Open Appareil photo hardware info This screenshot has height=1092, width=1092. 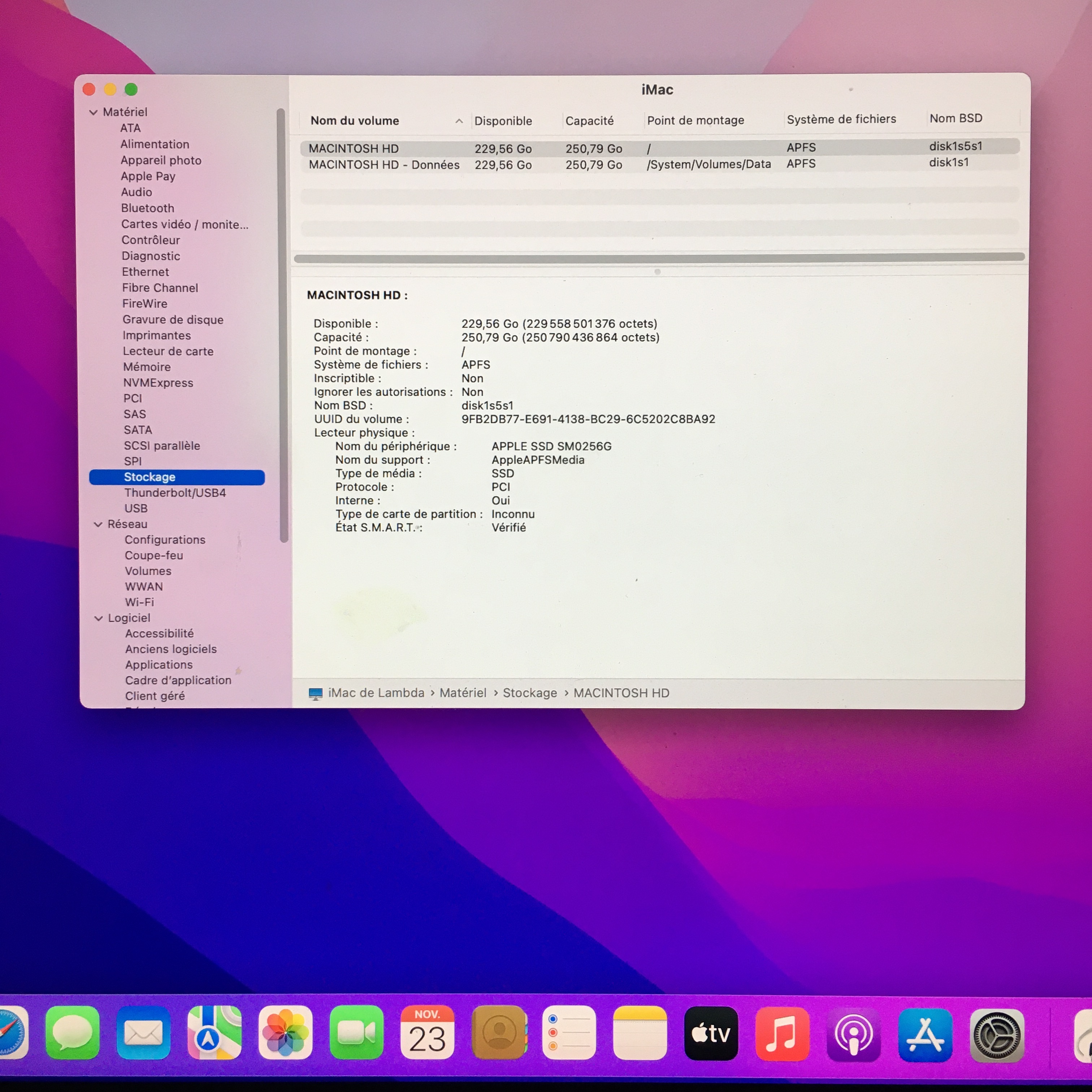point(161,161)
